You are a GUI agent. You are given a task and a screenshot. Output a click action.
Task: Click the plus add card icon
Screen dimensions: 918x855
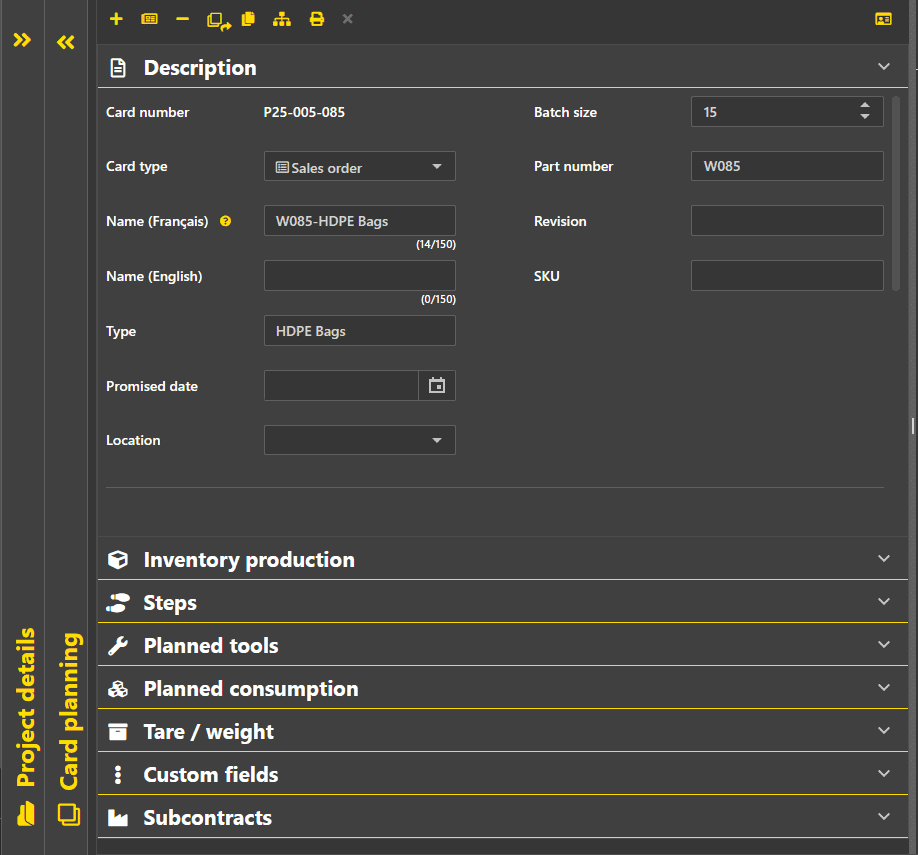coord(116,19)
